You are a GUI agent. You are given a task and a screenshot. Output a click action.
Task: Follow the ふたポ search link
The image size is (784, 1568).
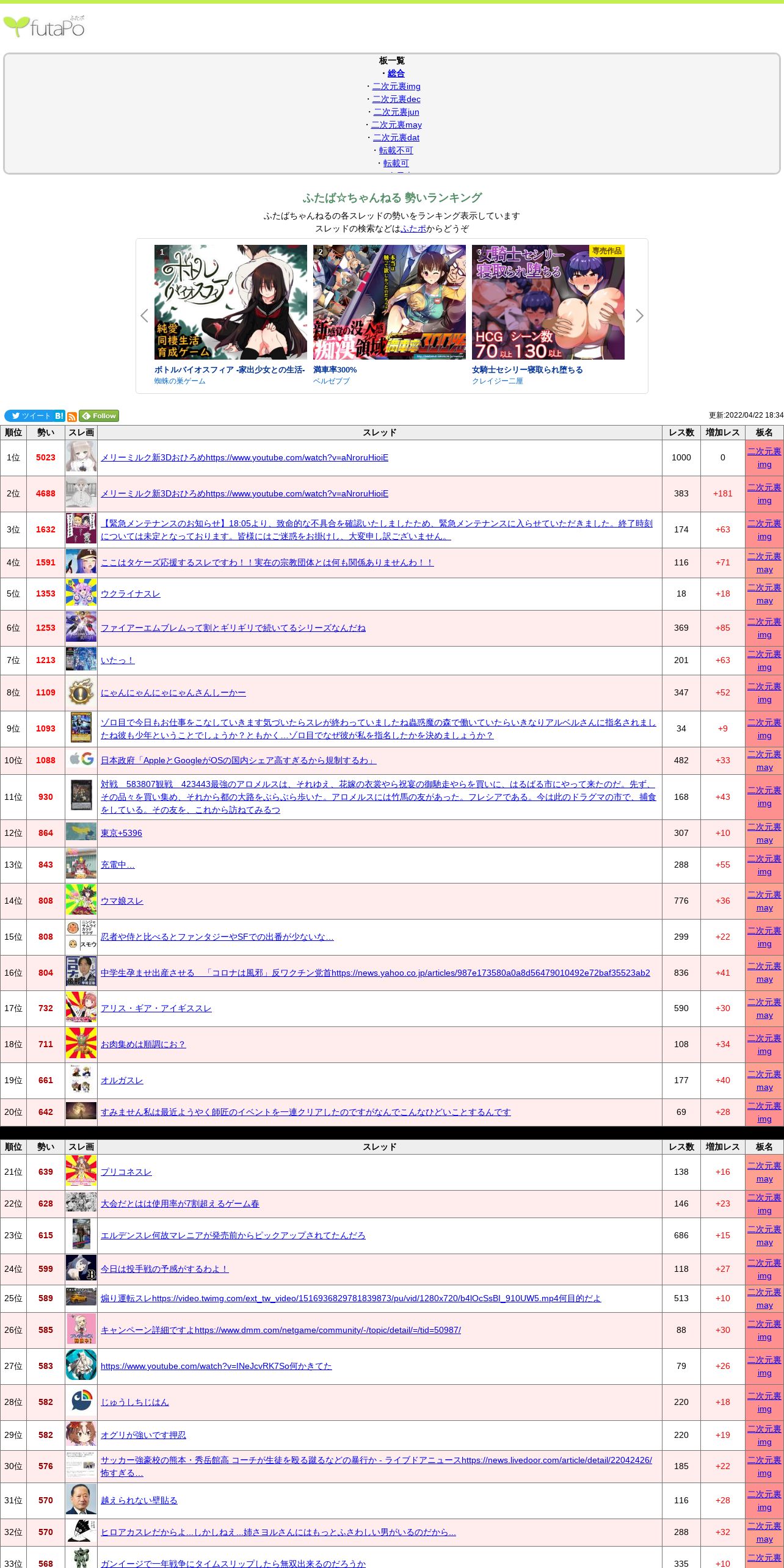(x=413, y=228)
